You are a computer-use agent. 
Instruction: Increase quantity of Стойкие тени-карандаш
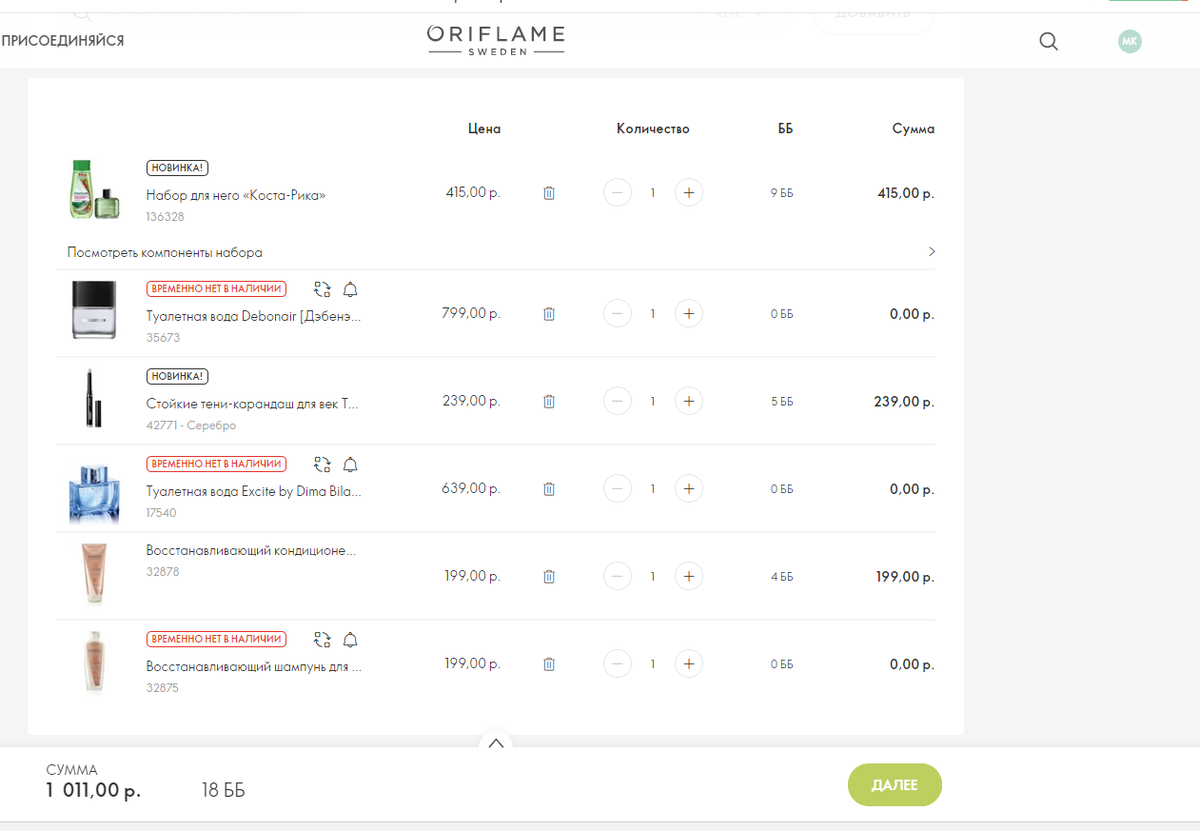click(x=688, y=401)
